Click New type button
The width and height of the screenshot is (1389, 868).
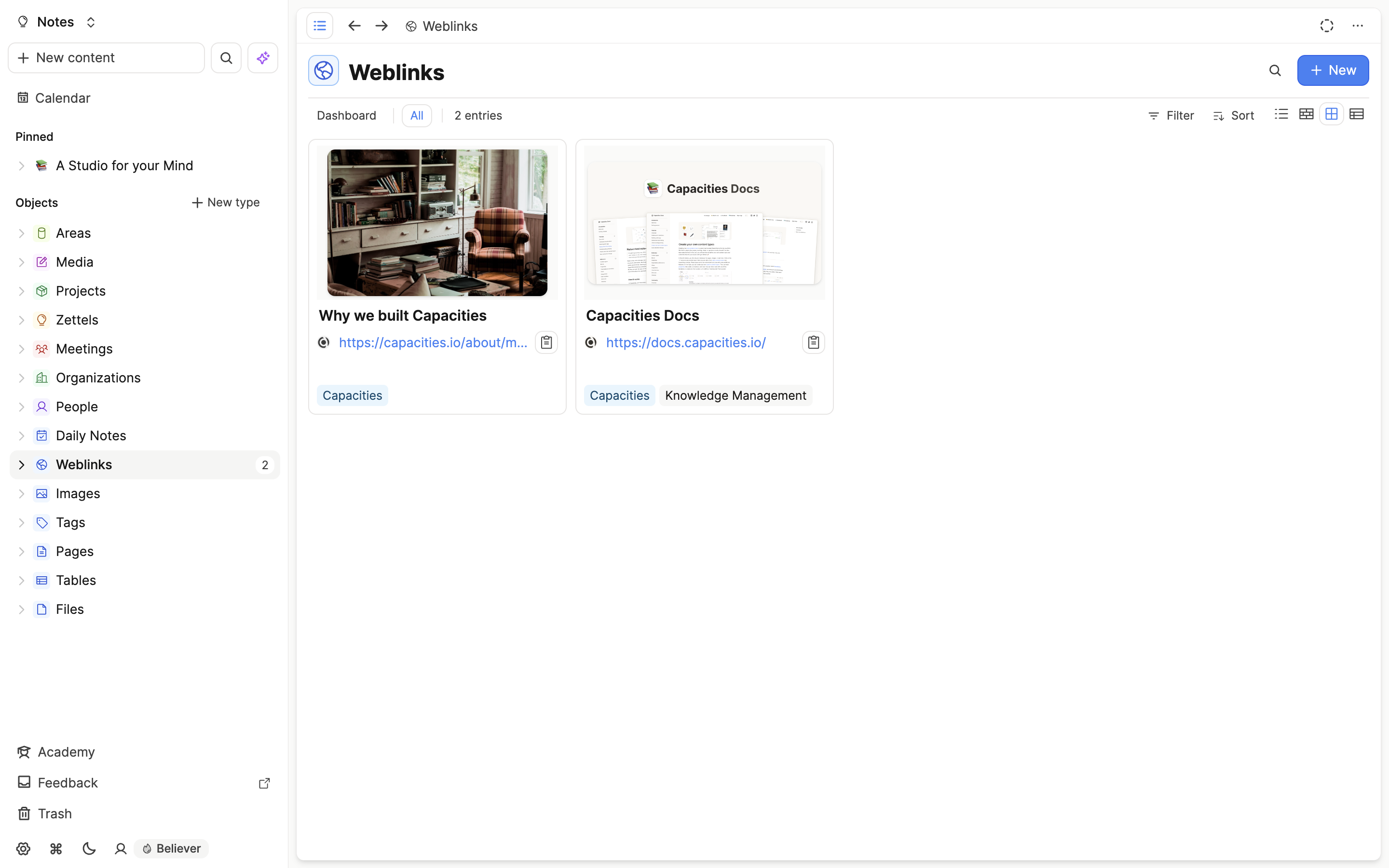coord(226,203)
